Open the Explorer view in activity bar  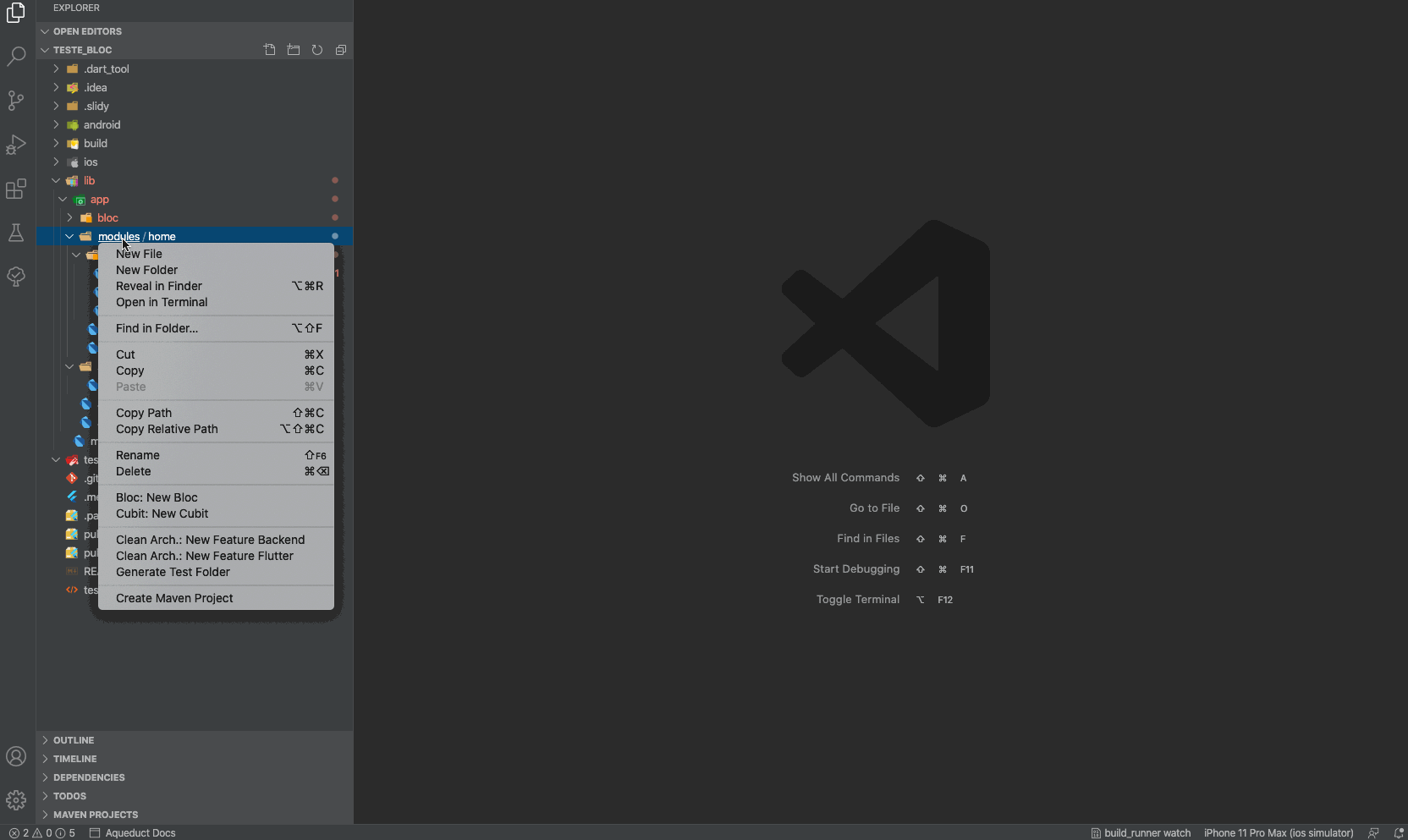[16, 13]
